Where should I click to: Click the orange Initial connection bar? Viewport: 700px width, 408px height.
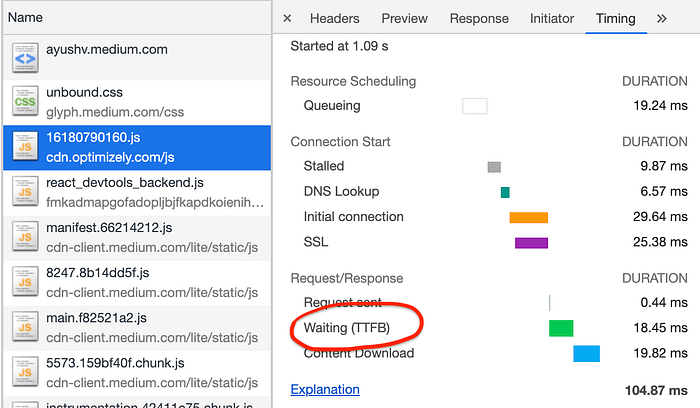[529, 217]
